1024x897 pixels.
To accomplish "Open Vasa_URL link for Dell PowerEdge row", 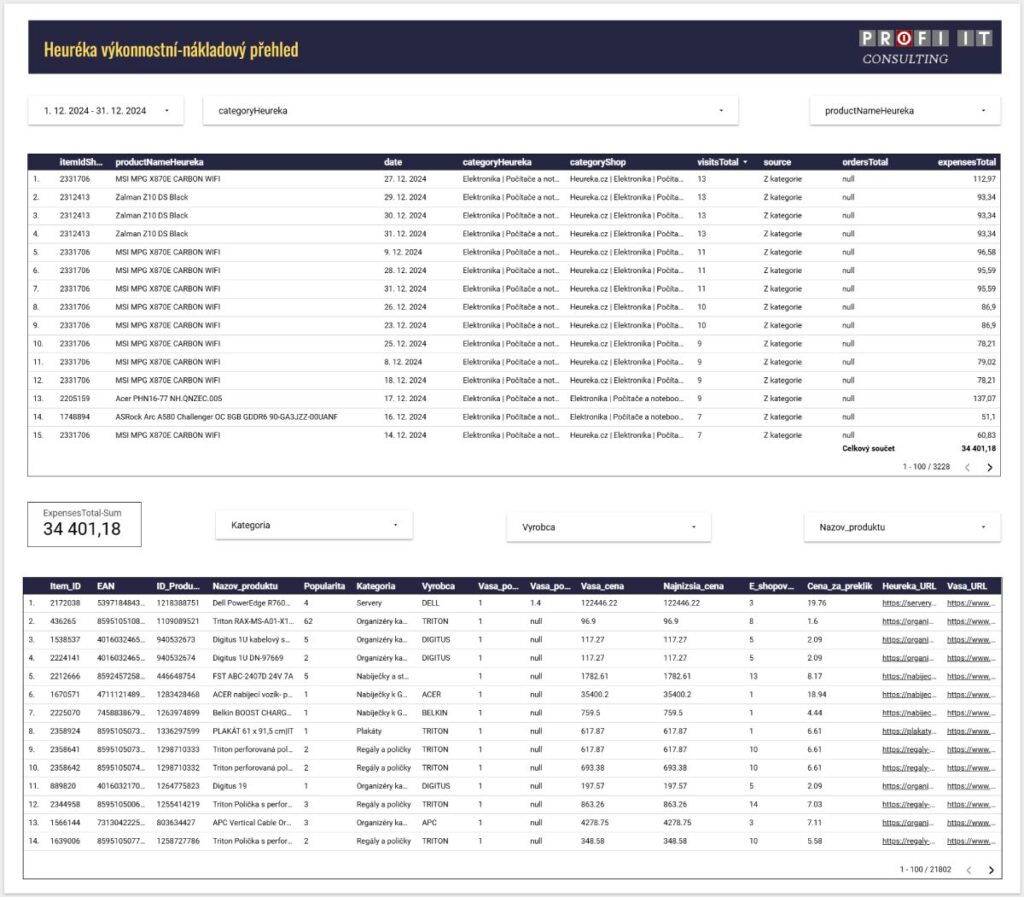I will pos(971,603).
